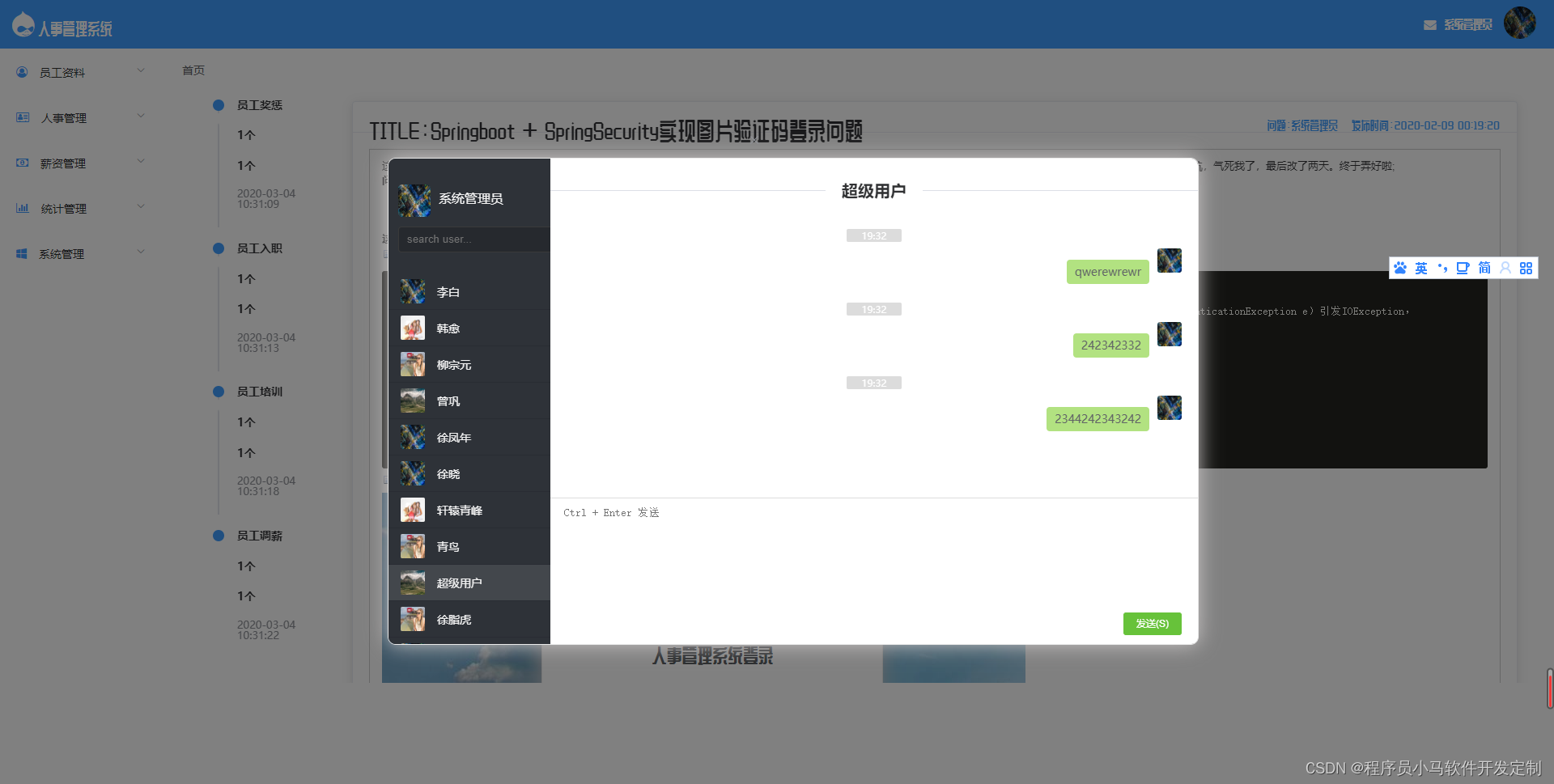Expand the 薪资管理 menu chevron
Image resolution: width=1554 pixels, height=784 pixels.
click(x=141, y=161)
